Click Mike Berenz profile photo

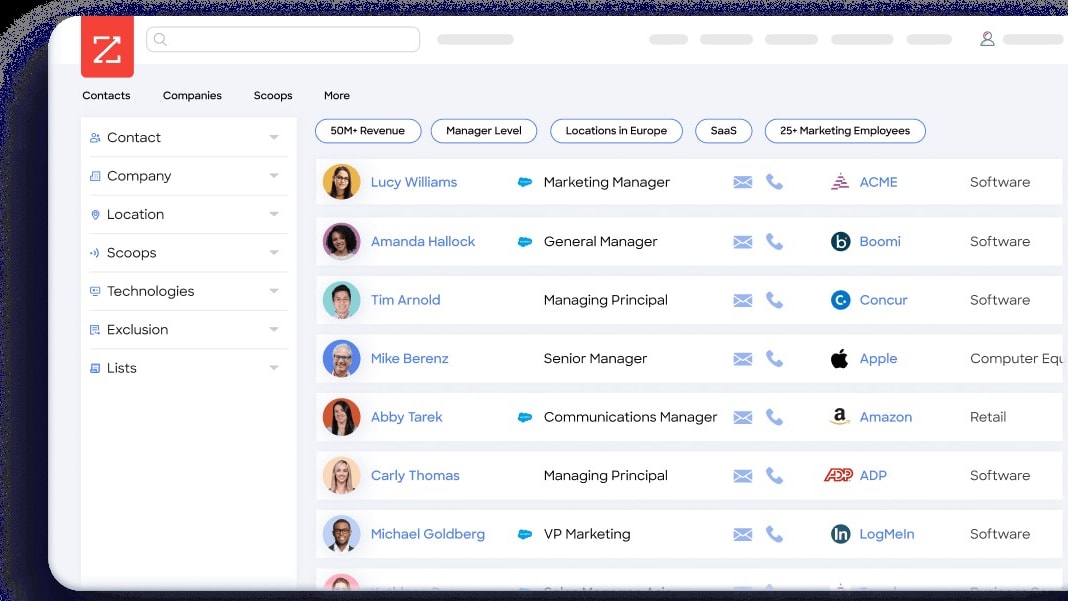pos(341,358)
